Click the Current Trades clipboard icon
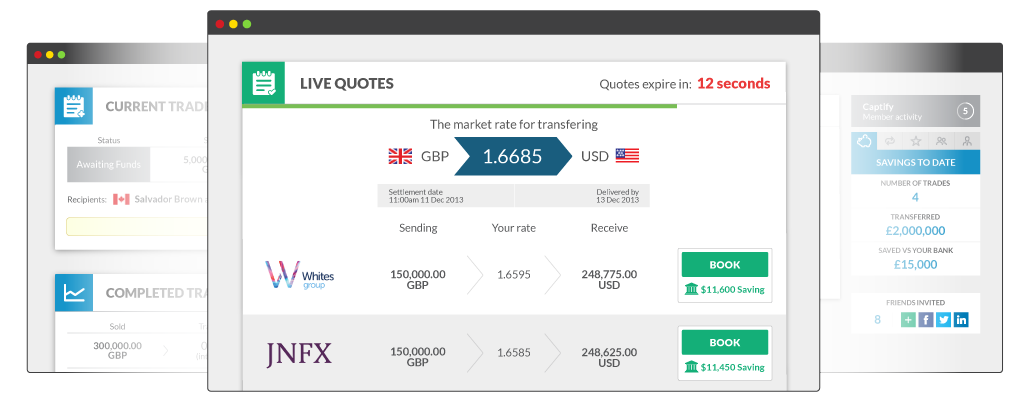This screenshot has height=400, width=1030. [x=74, y=106]
